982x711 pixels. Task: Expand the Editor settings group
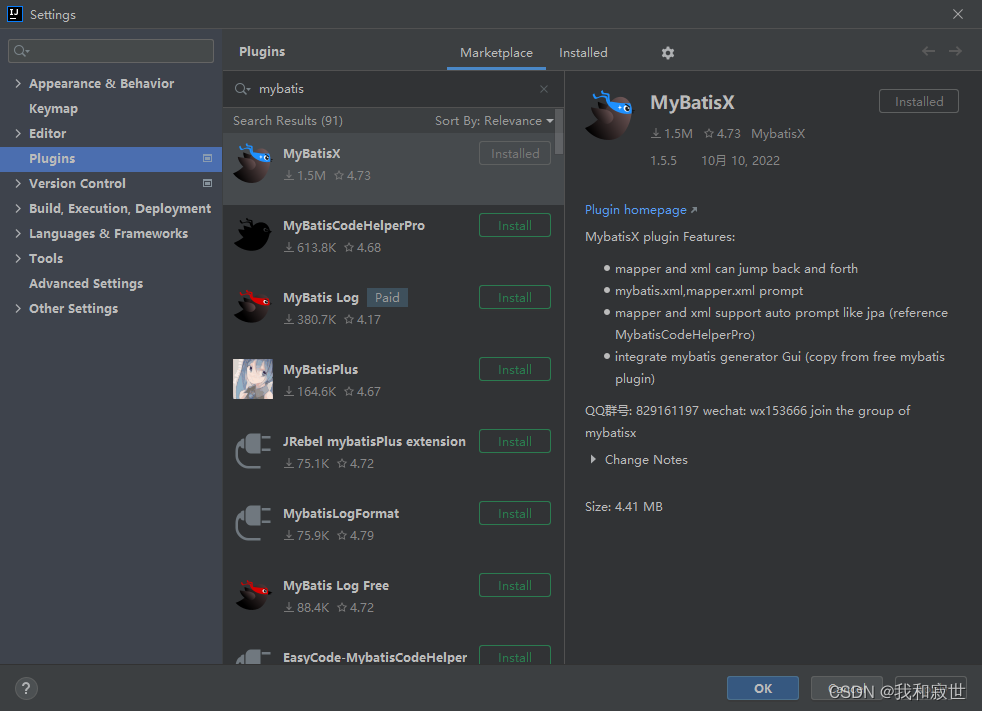coord(18,133)
